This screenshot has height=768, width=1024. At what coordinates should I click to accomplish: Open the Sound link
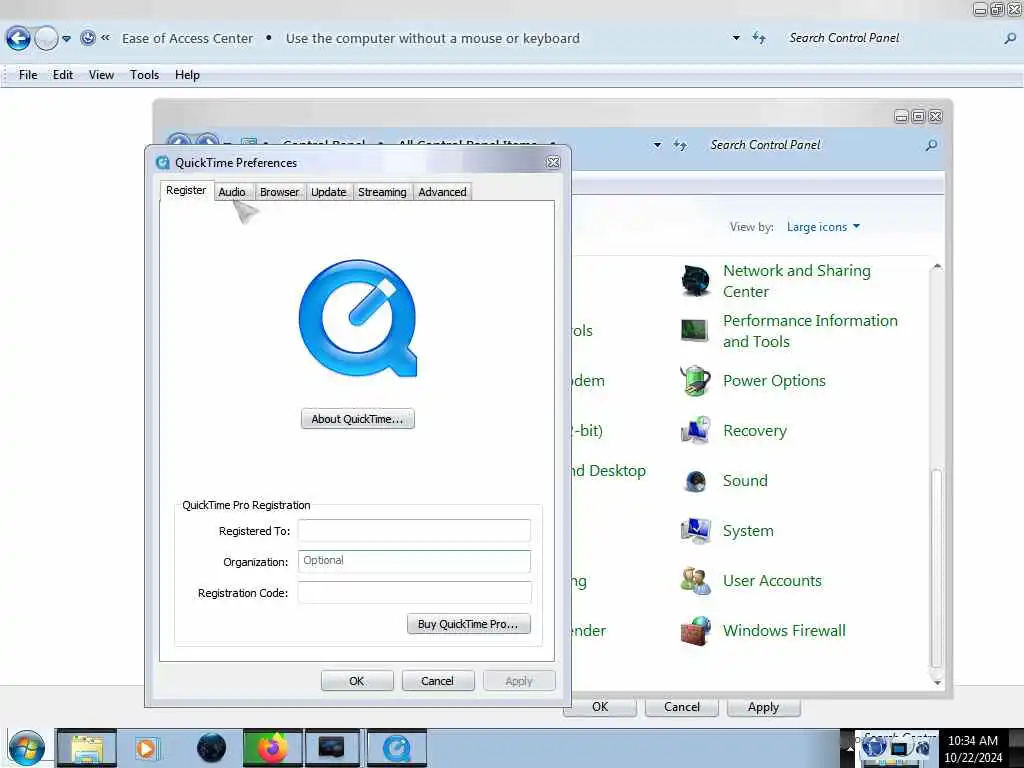tap(745, 481)
